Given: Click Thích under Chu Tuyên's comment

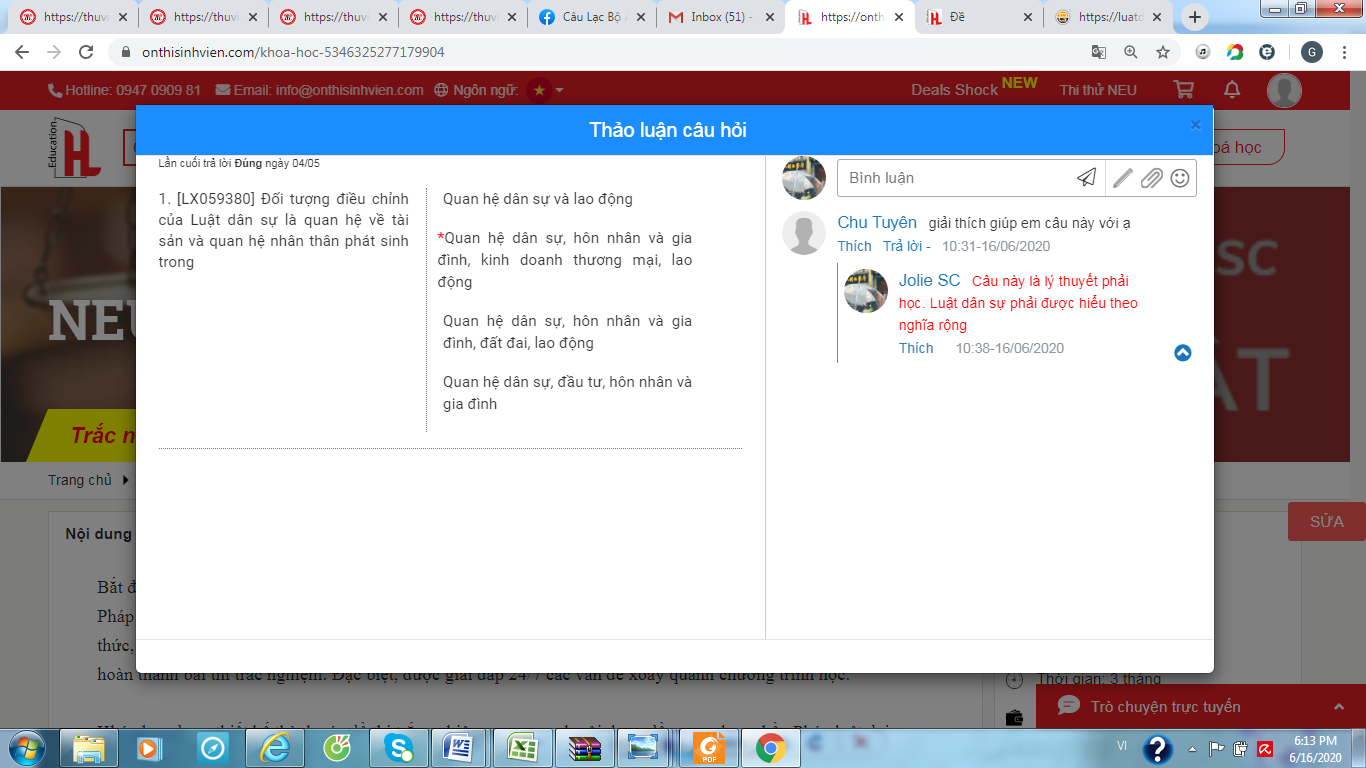Looking at the screenshot, I should tap(855, 246).
